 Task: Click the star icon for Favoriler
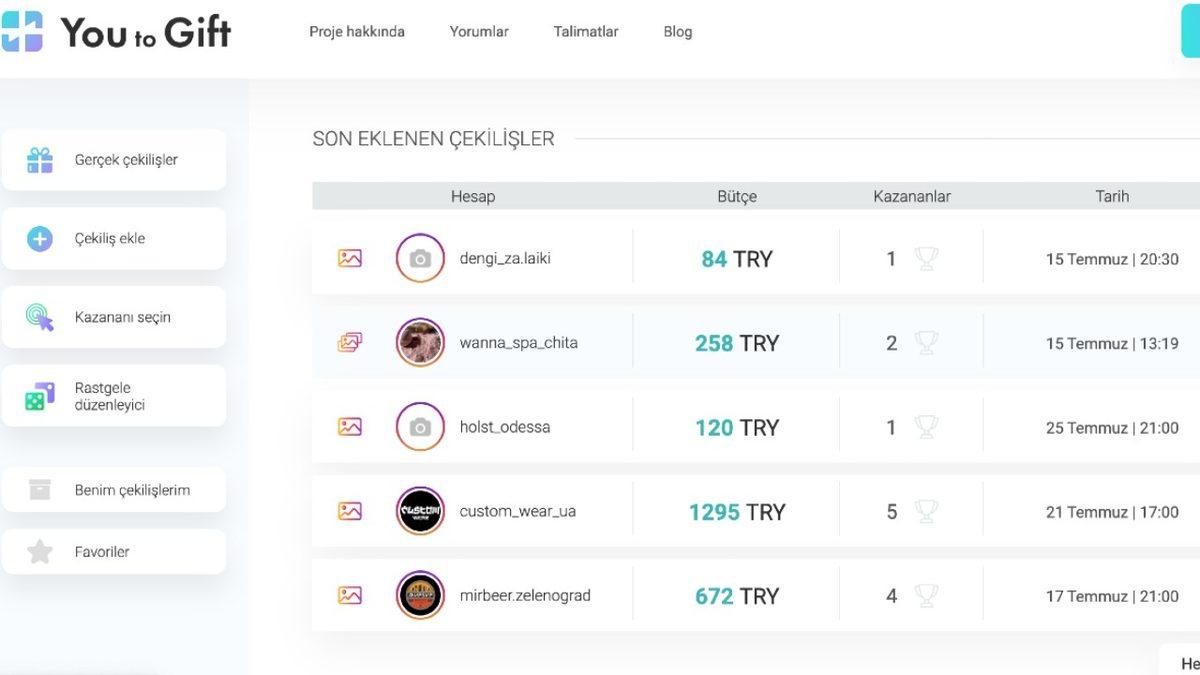[x=40, y=552]
